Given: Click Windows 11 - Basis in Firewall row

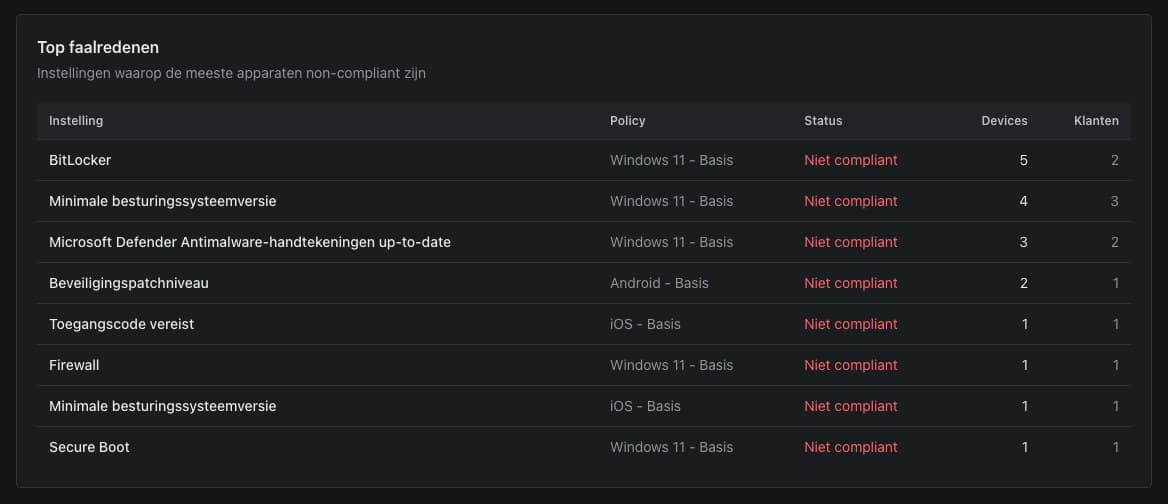Looking at the screenshot, I should [x=671, y=365].
